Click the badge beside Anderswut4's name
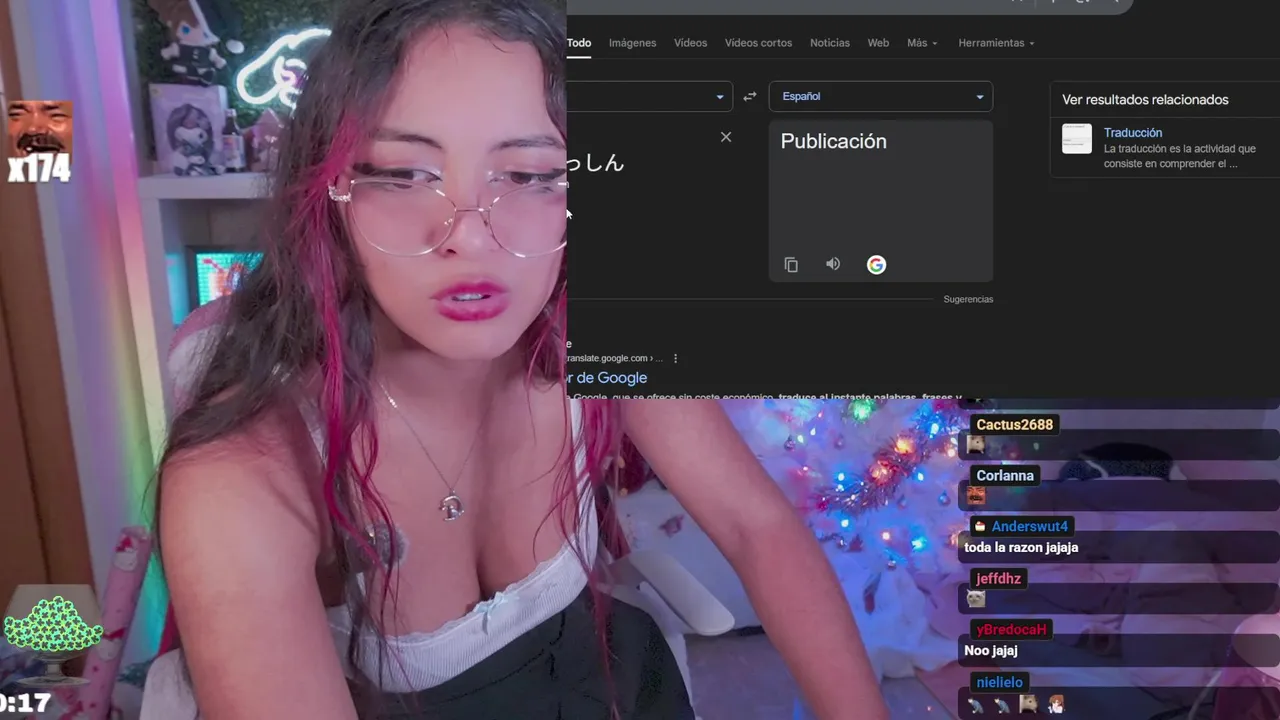Screen dimensions: 1280x720 [x=980, y=527]
